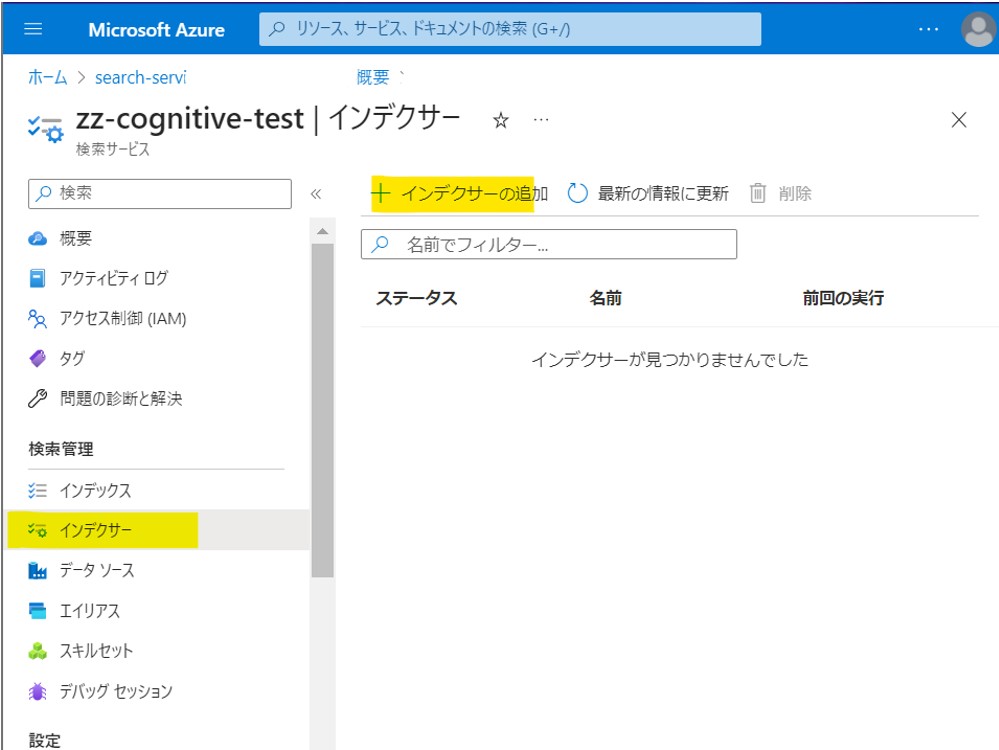Click the 設定 section heading
The width and height of the screenshot is (999, 750).
[45, 740]
